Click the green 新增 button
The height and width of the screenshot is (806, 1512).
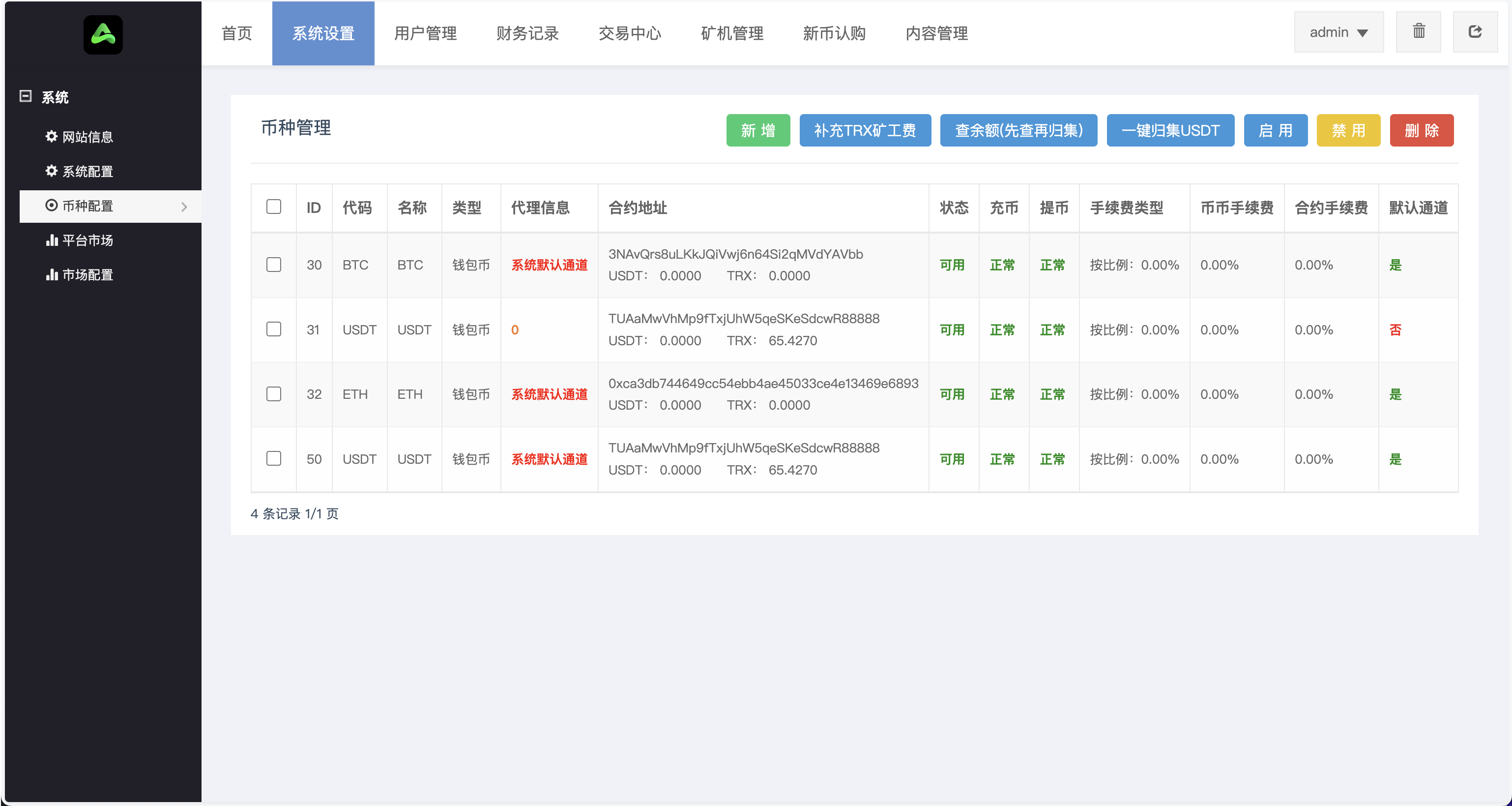(x=758, y=130)
